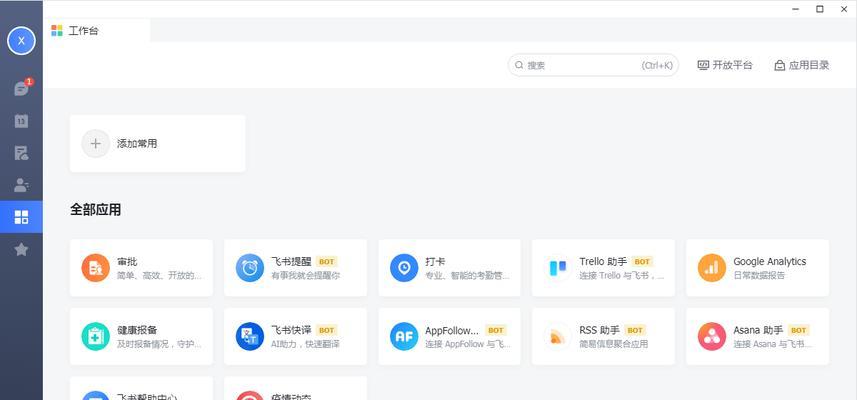857x400 pixels.
Task: Click the RSS 助手 name text
Action: [600, 330]
